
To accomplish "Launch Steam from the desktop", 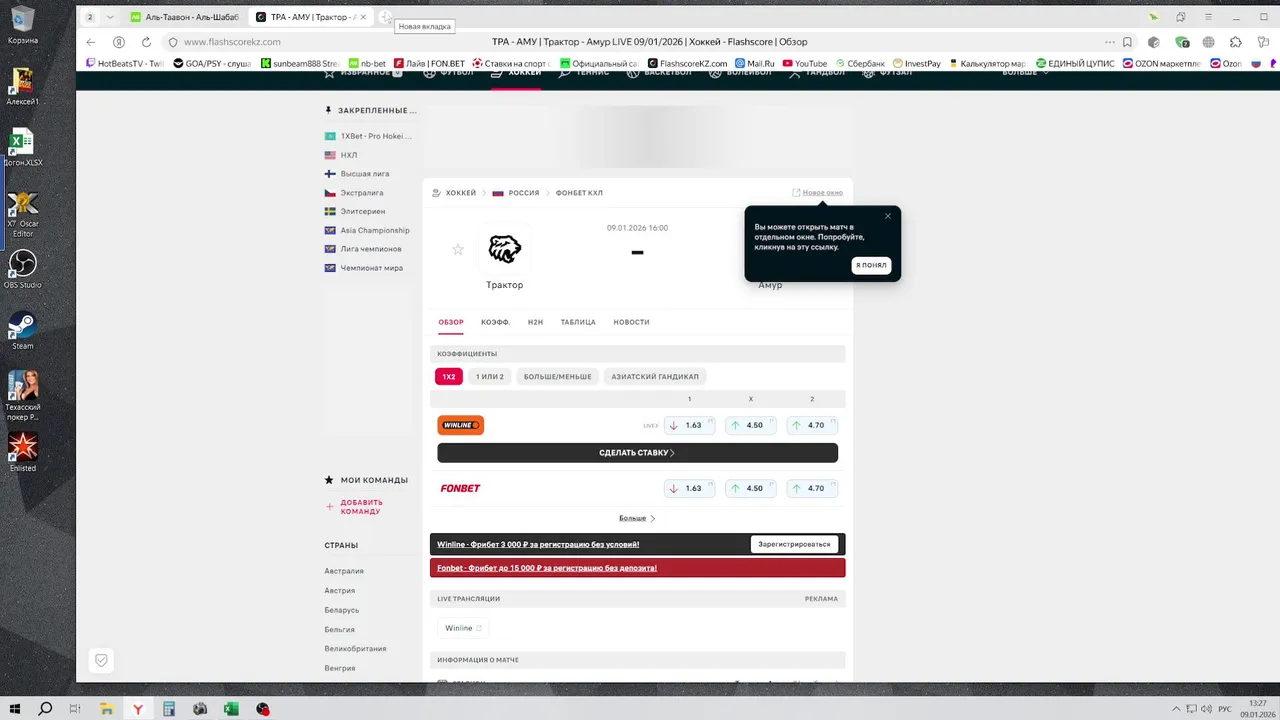I will pyautogui.click(x=22, y=330).
